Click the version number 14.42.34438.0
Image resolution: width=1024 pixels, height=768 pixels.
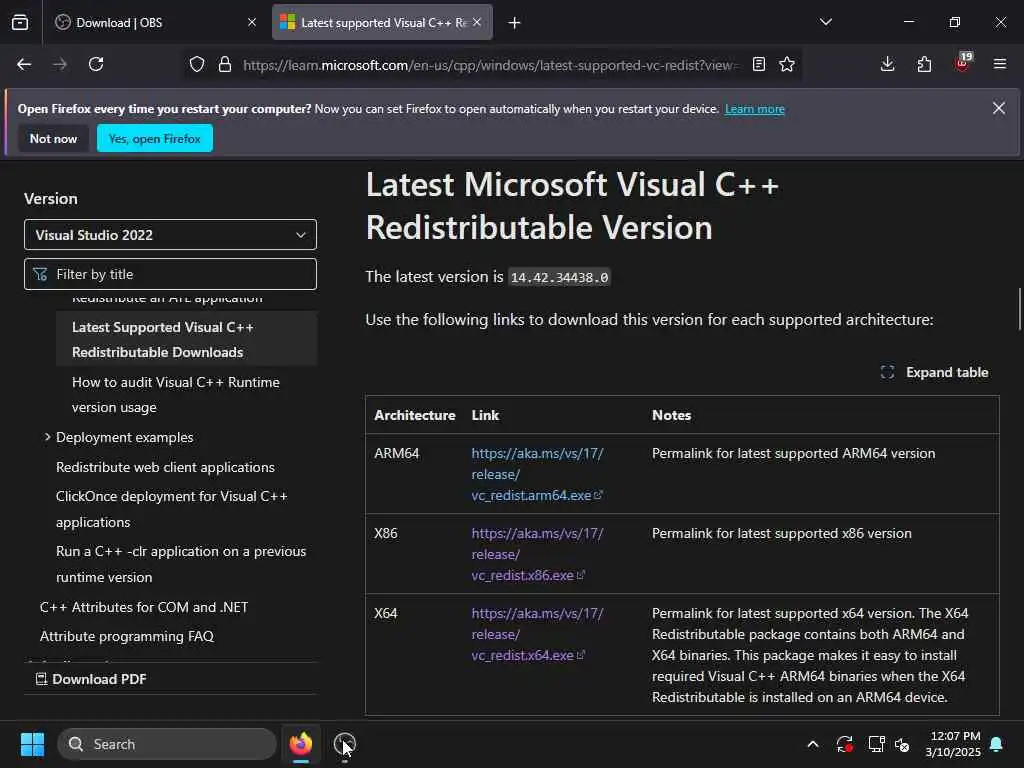point(559,278)
